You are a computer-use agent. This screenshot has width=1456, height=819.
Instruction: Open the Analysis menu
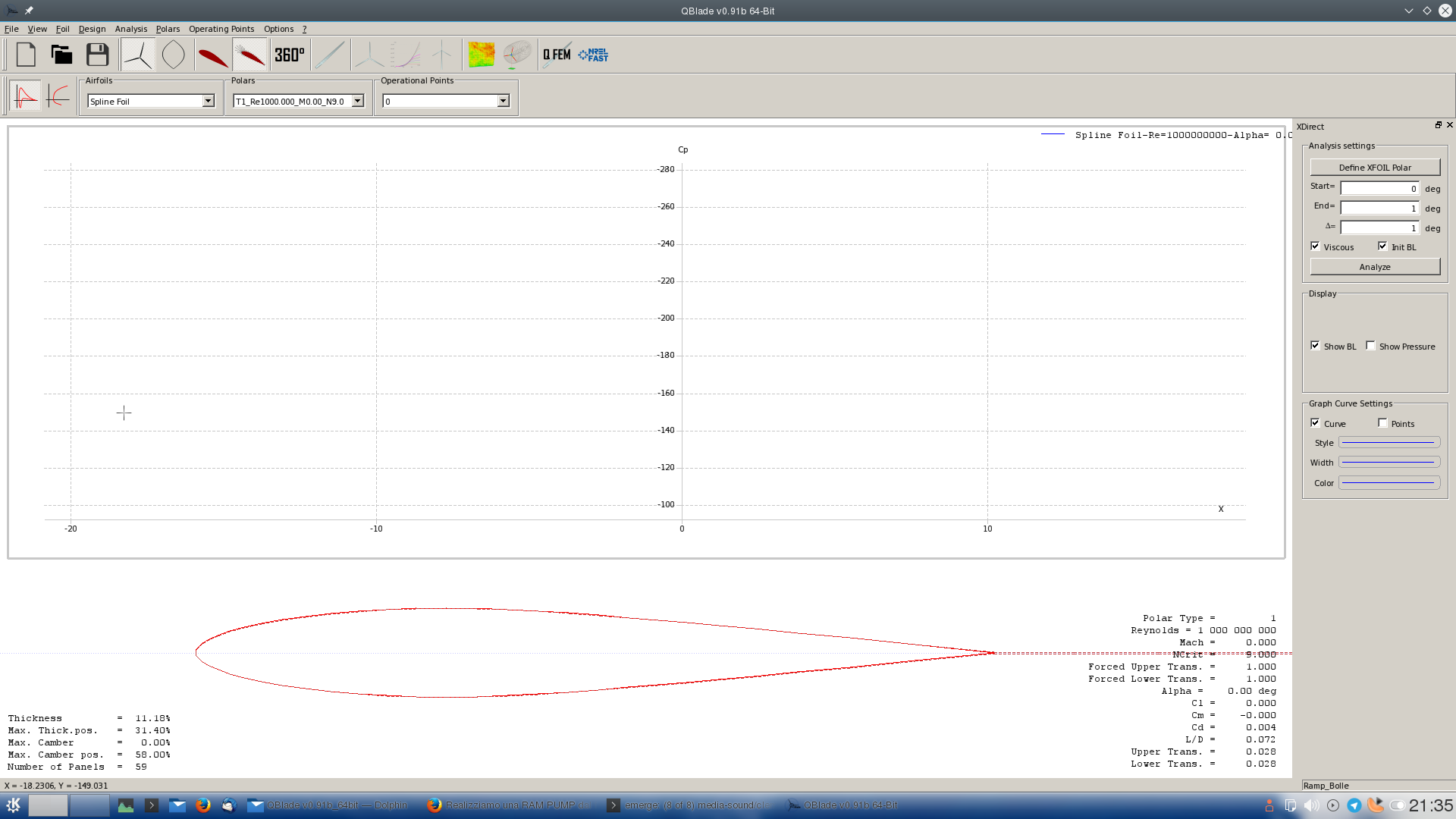click(x=131, y=29)
